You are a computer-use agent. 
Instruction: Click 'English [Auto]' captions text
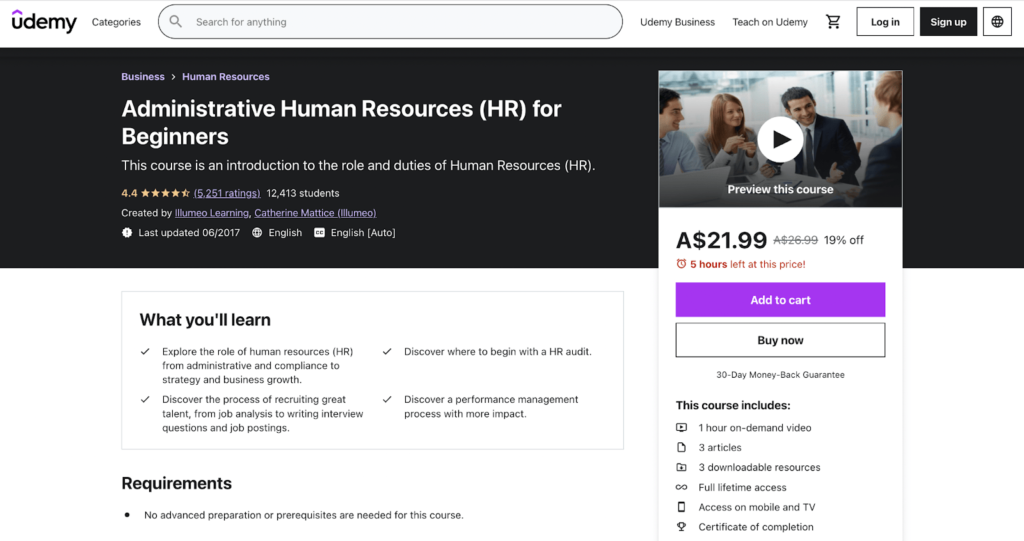point(363,233)
